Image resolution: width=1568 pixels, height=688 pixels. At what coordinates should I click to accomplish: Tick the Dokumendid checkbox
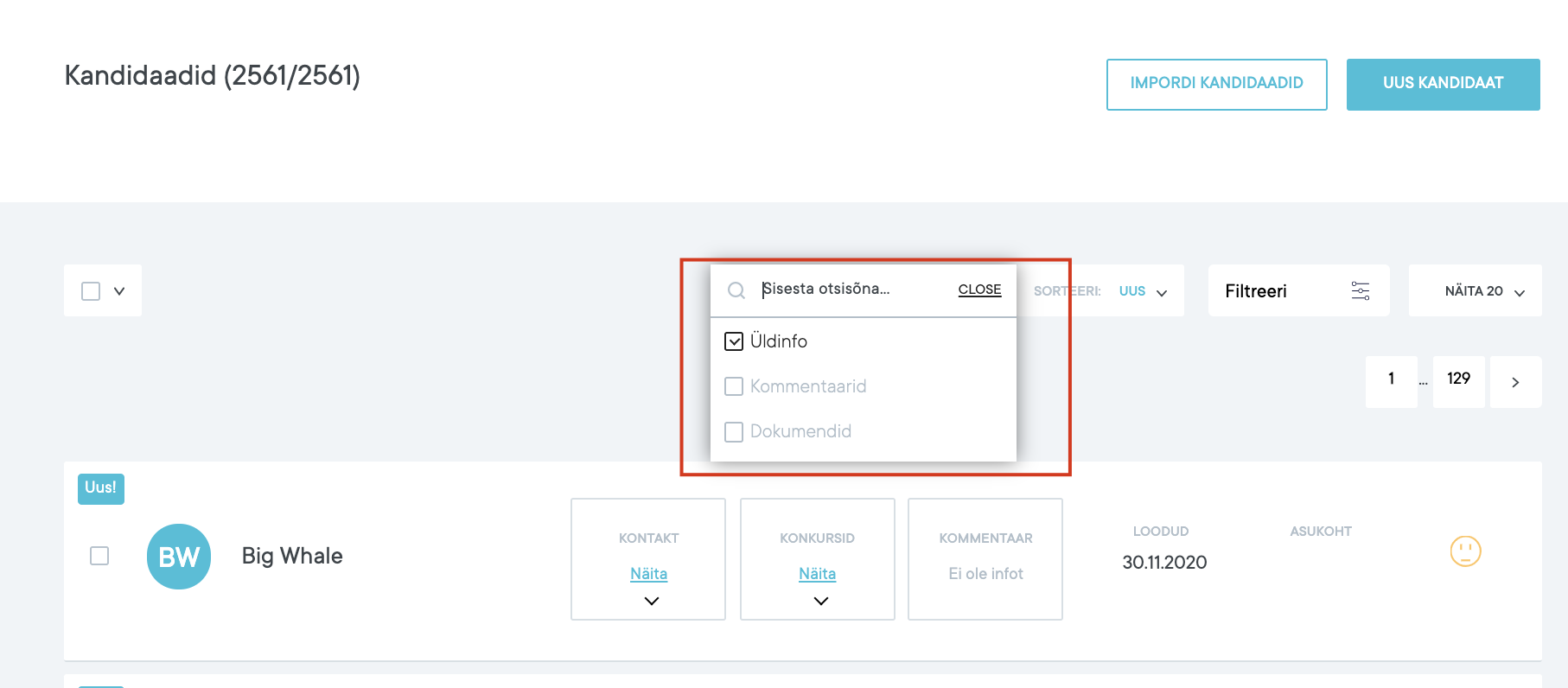734,431
